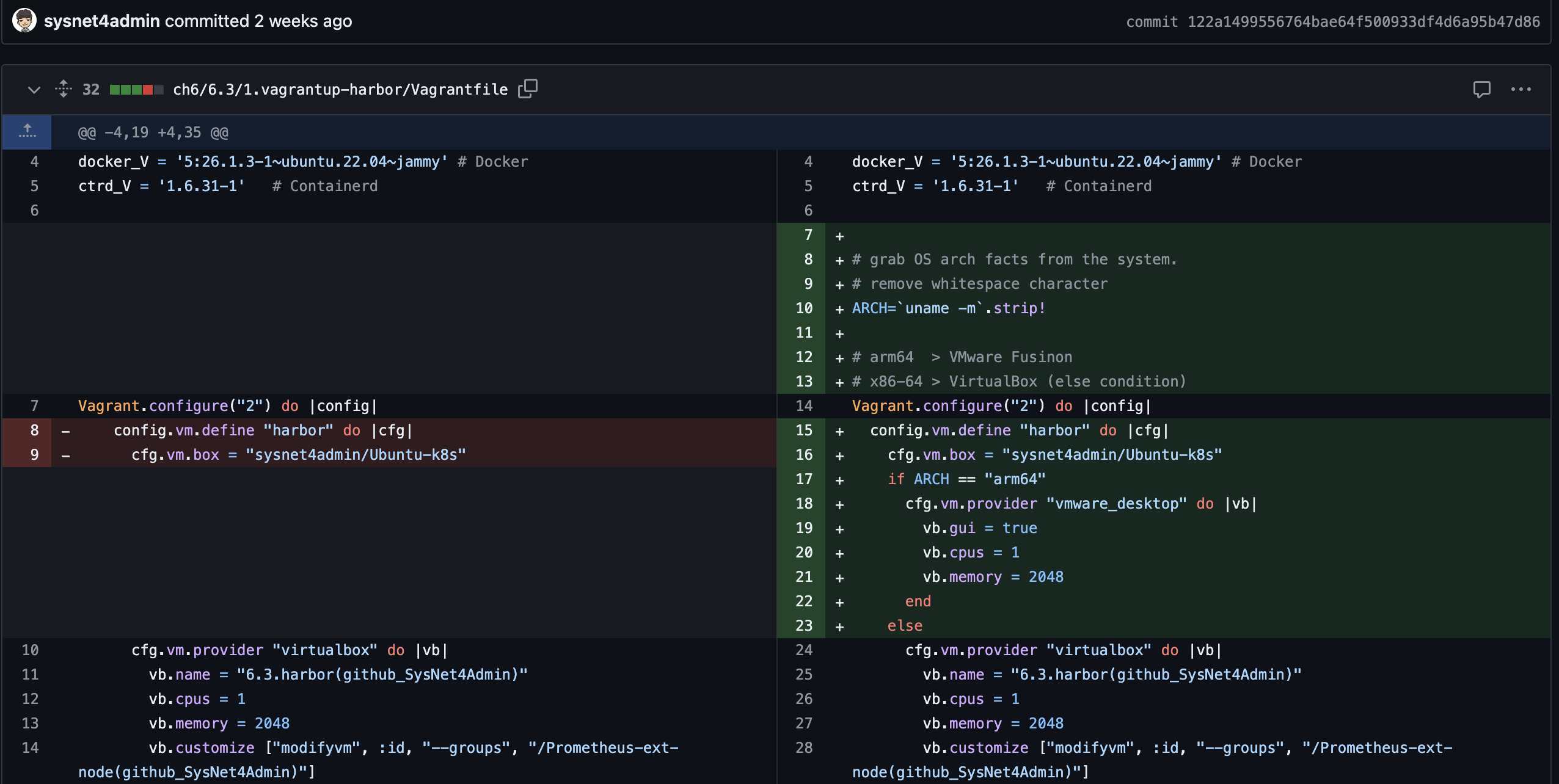Click the added 'else' line 23
The width and height of the screenshot is (1559, 784).
click(x=905, y=625)
